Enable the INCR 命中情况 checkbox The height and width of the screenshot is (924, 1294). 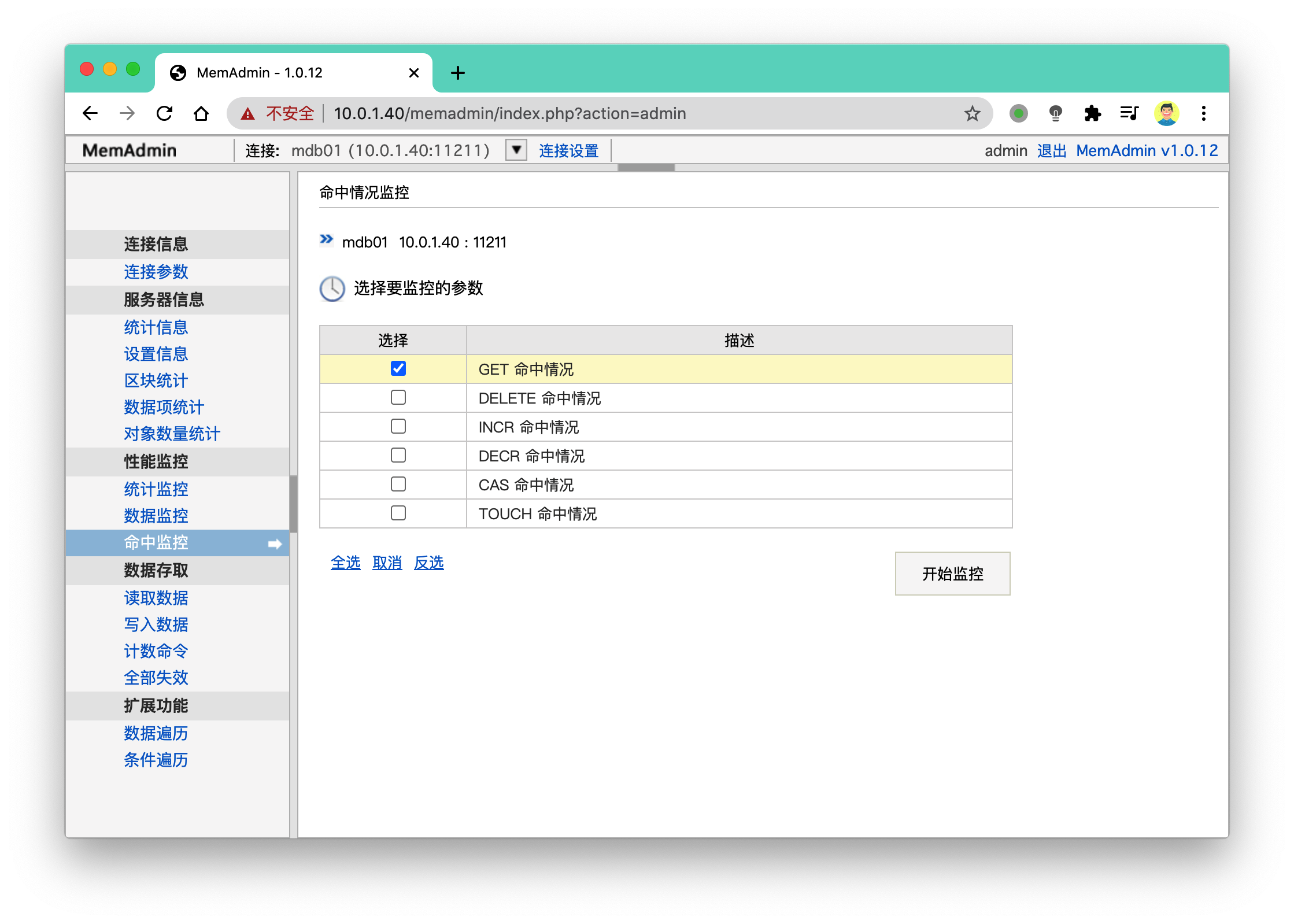[x=398, y=426]
